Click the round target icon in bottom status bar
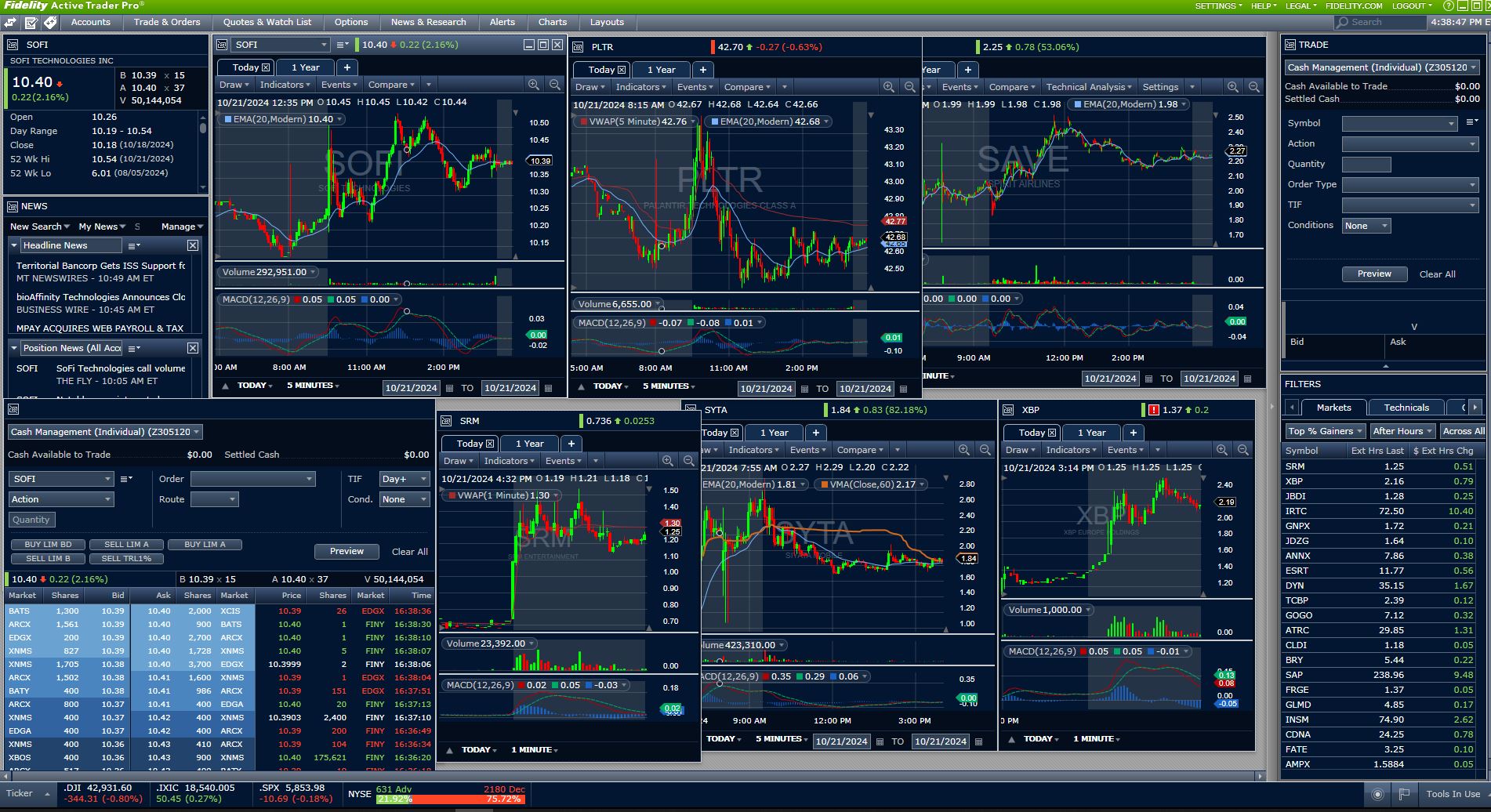Screen dimensions: 1491x812 point(1377,794)
